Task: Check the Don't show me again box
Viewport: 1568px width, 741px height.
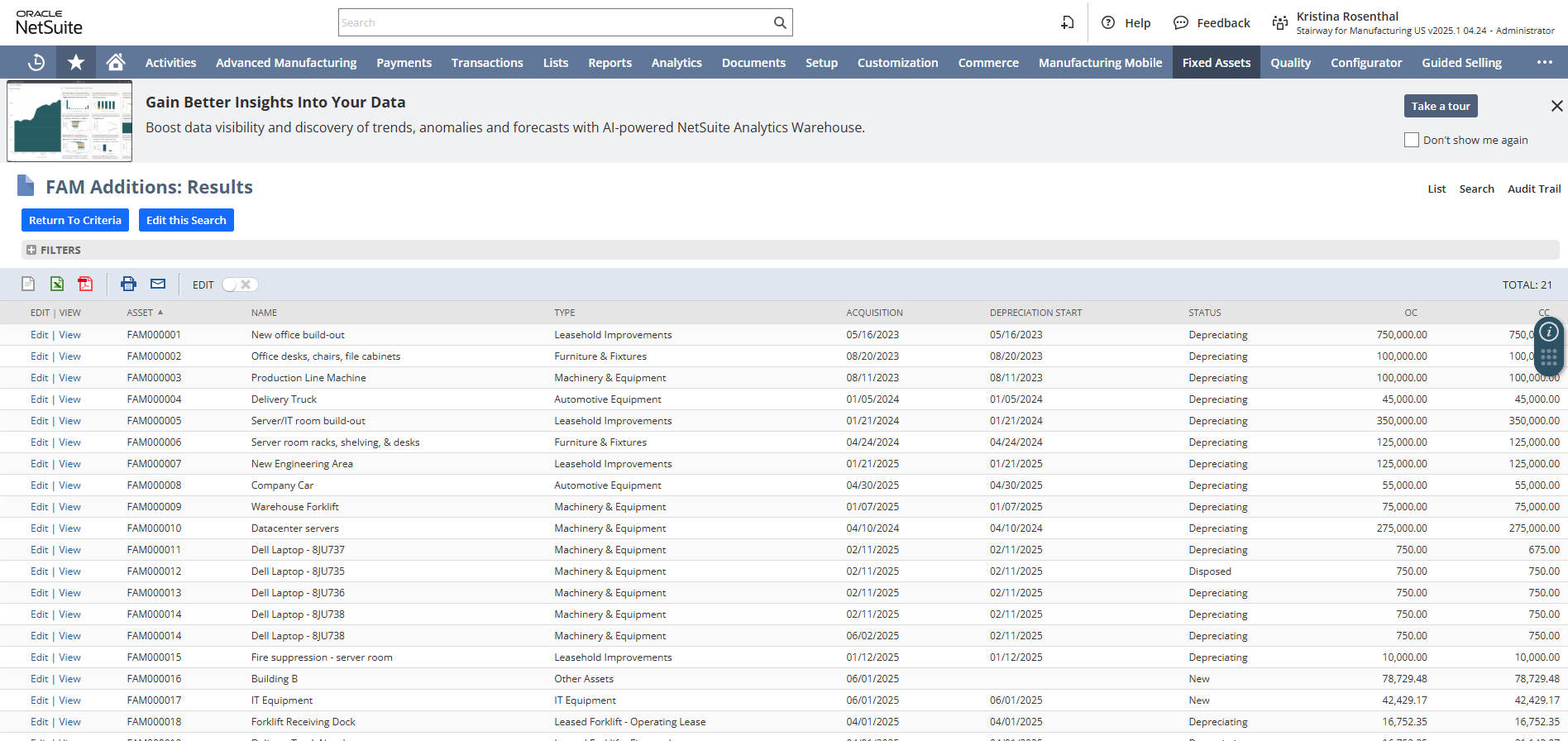Action: (x=1412, y=140)
